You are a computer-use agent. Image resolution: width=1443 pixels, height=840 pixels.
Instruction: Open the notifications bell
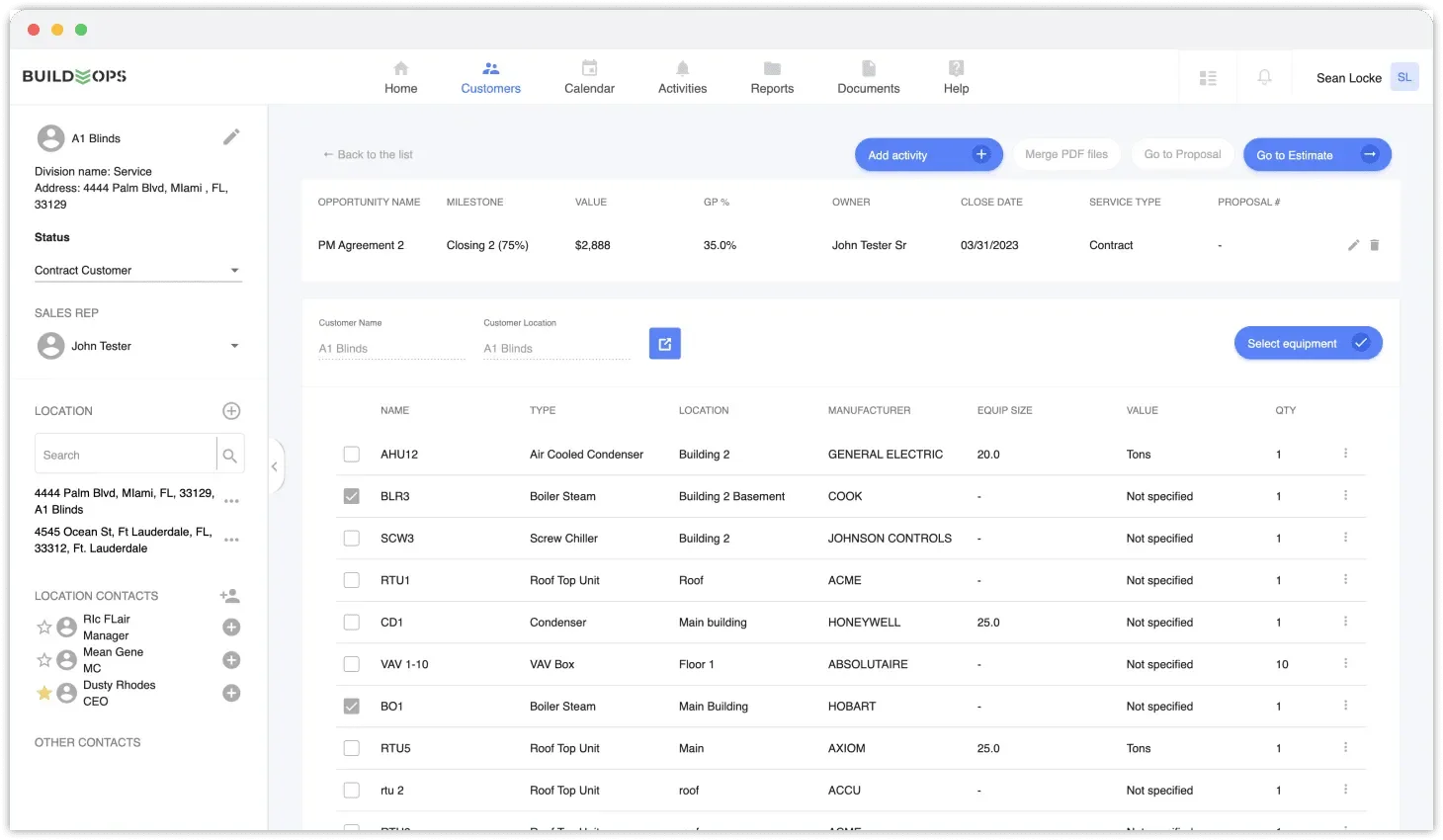(1265, 77)
